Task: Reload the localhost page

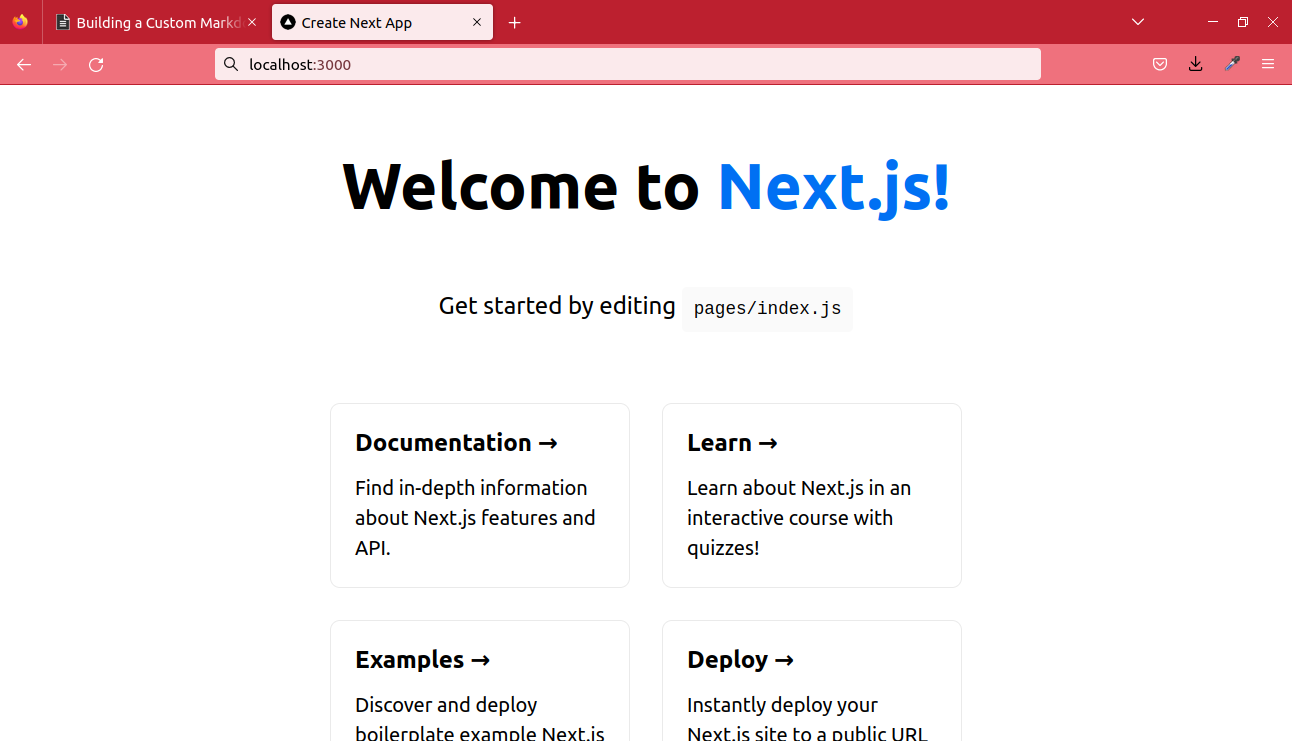Action: point(96,64)
